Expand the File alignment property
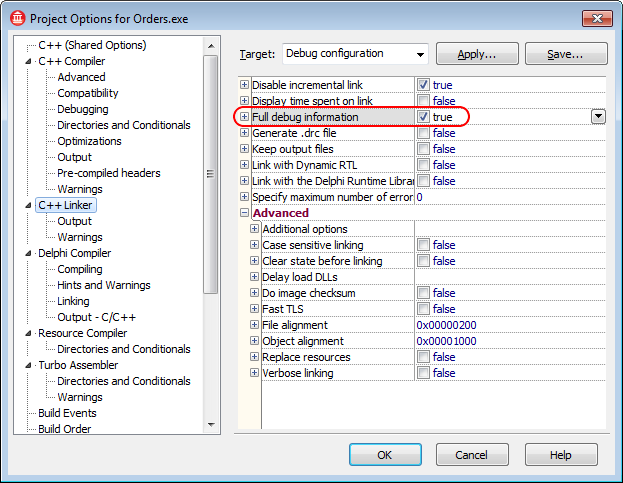This screenshot has width=623, height=483. click(x=255, y=325)
